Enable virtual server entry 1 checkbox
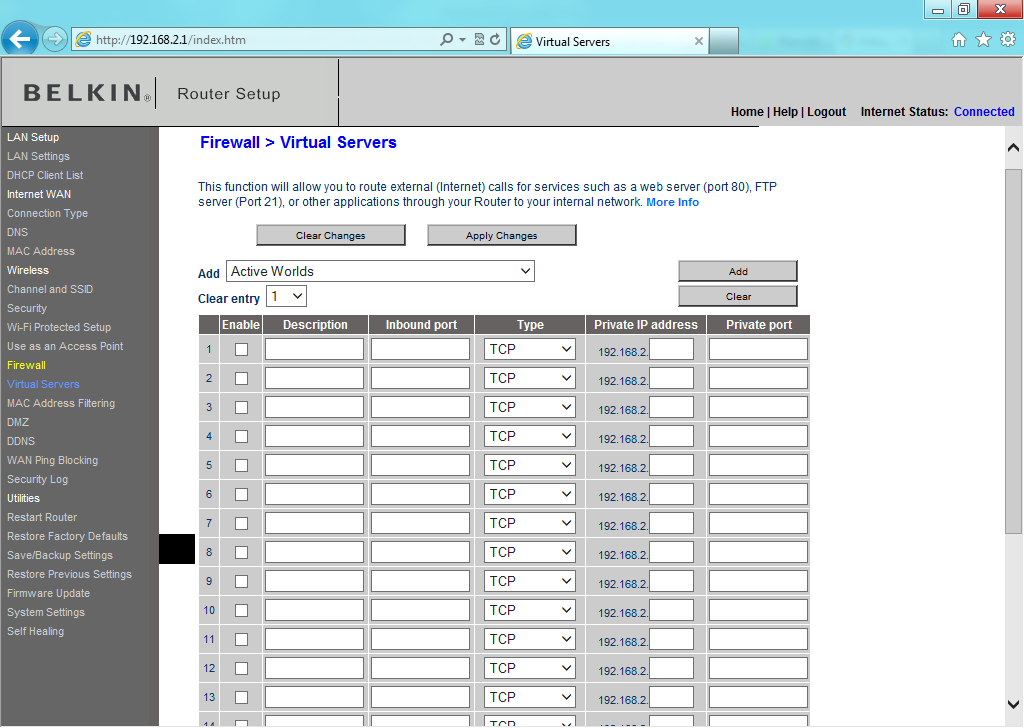This screenshot has height=728, width=1024. (x=242, y=349)
